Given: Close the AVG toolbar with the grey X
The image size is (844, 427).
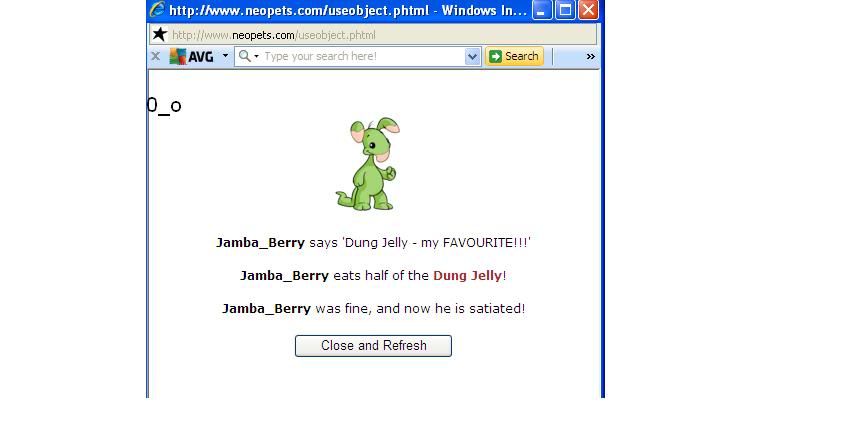Looking at the screenshot, I should coord(156,56).
